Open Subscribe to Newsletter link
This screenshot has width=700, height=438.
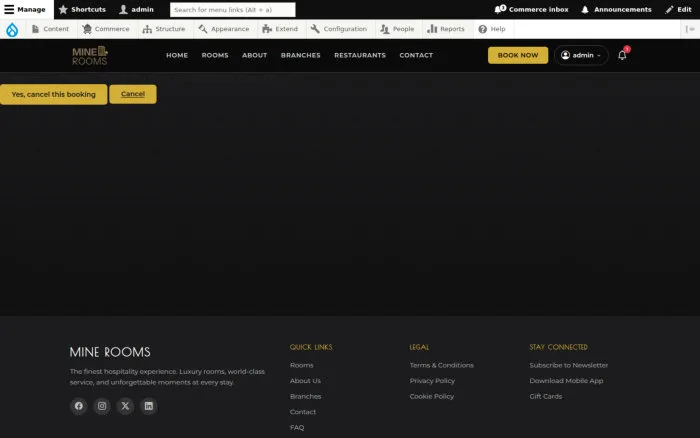point(569,365)
